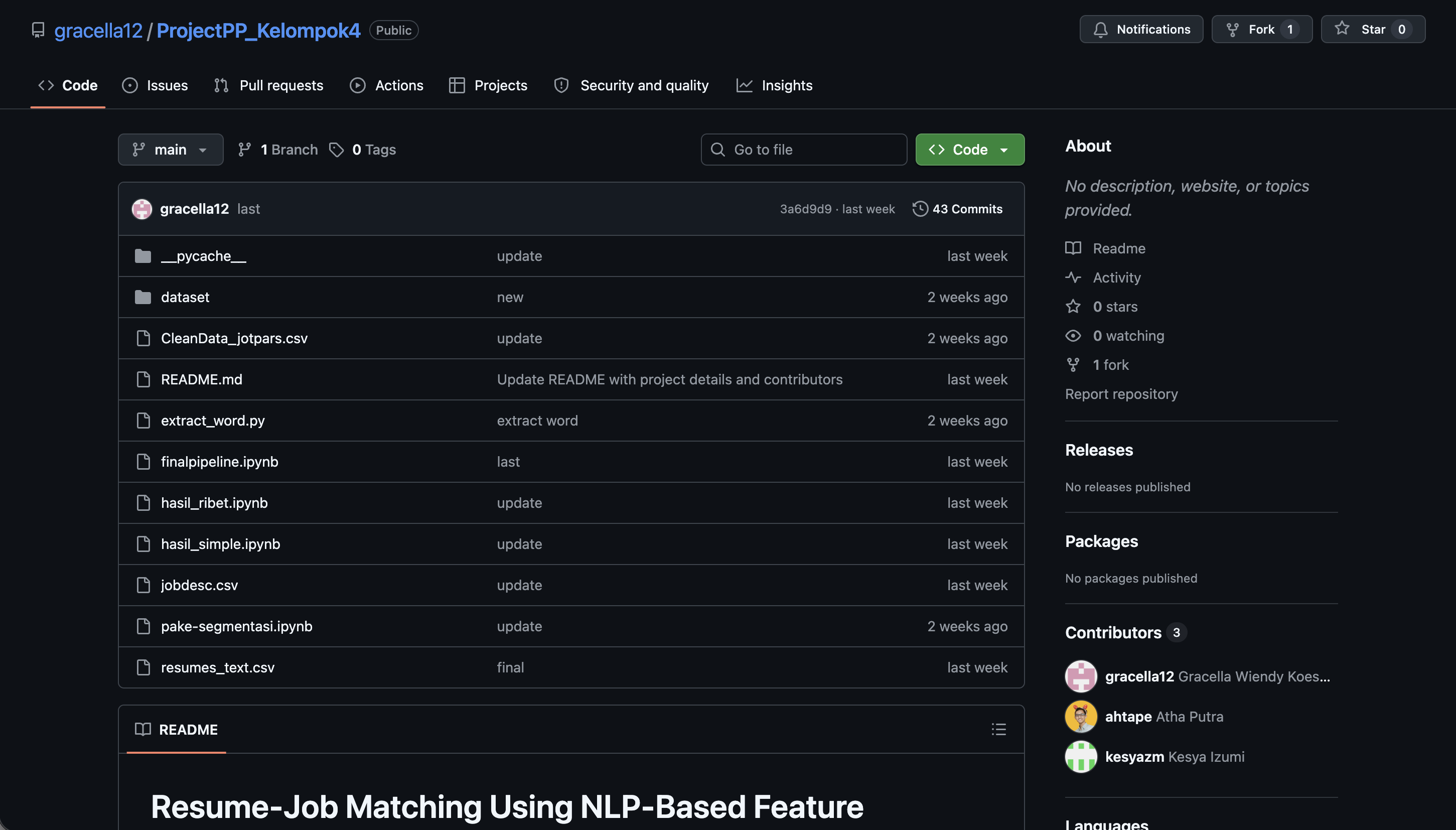Open the README outline list icon
Image resolution: width=1456 pixels, height=830 pixels.
click(998, 729)
